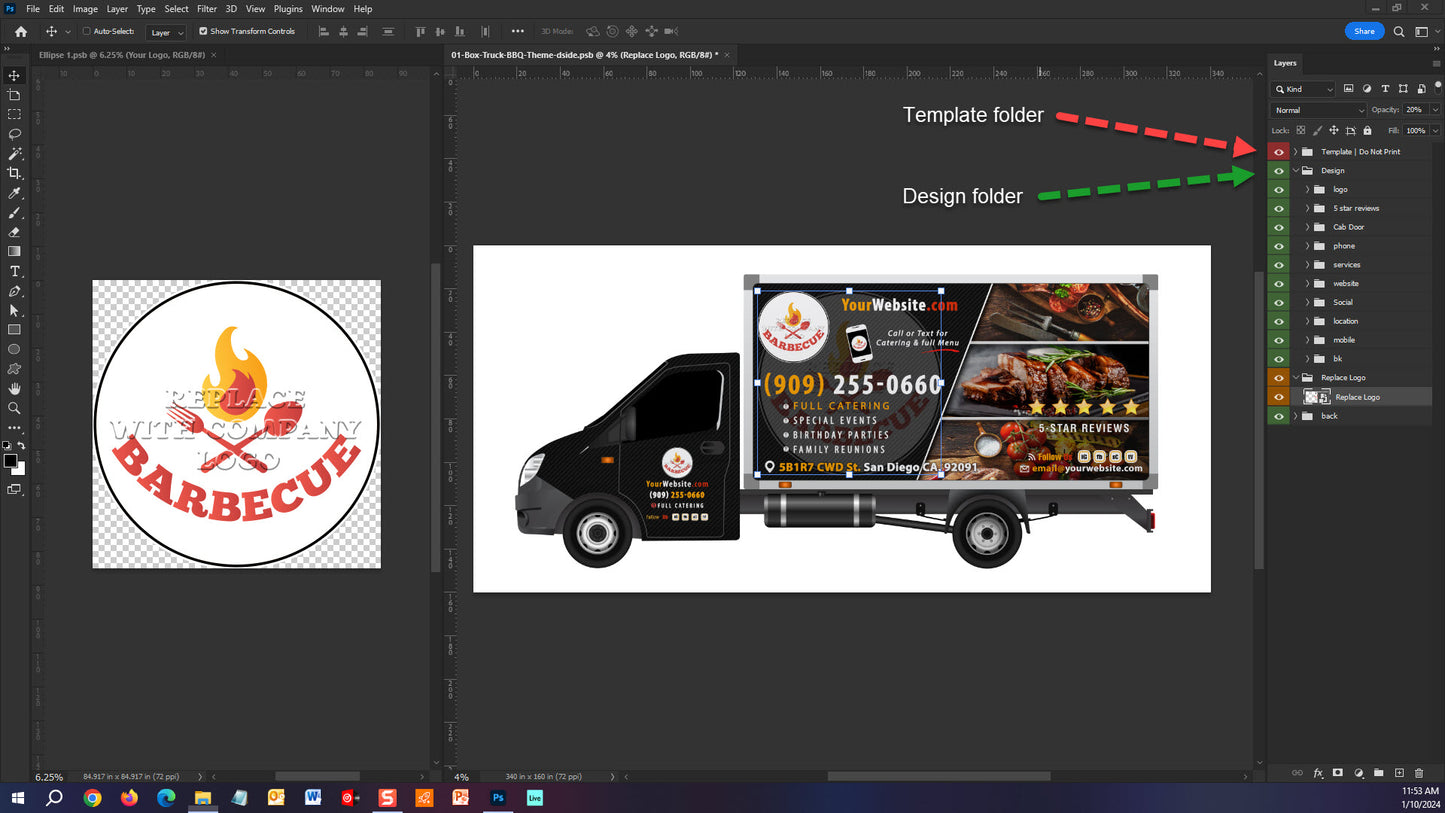Toggle visibility of the Cab Door group
The height and width of the screenshot is (813, 1445).
click(1278, 227)
